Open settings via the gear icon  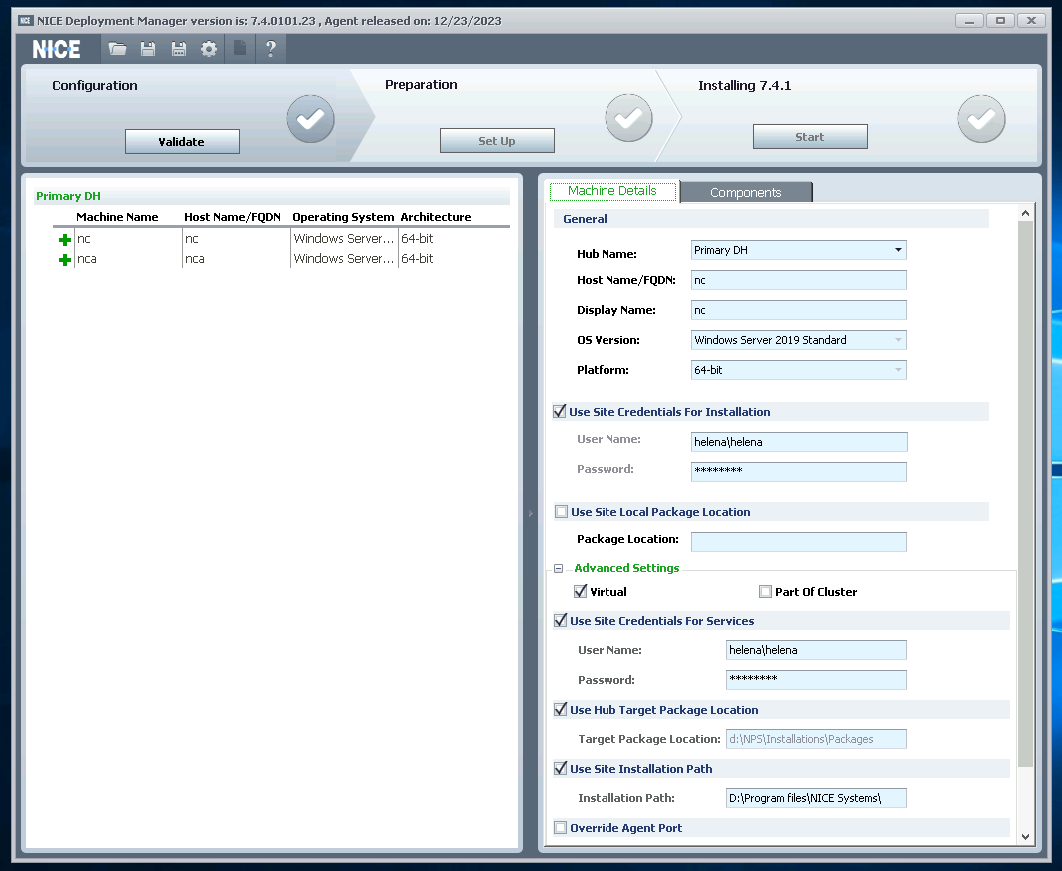tap(208, 49)
